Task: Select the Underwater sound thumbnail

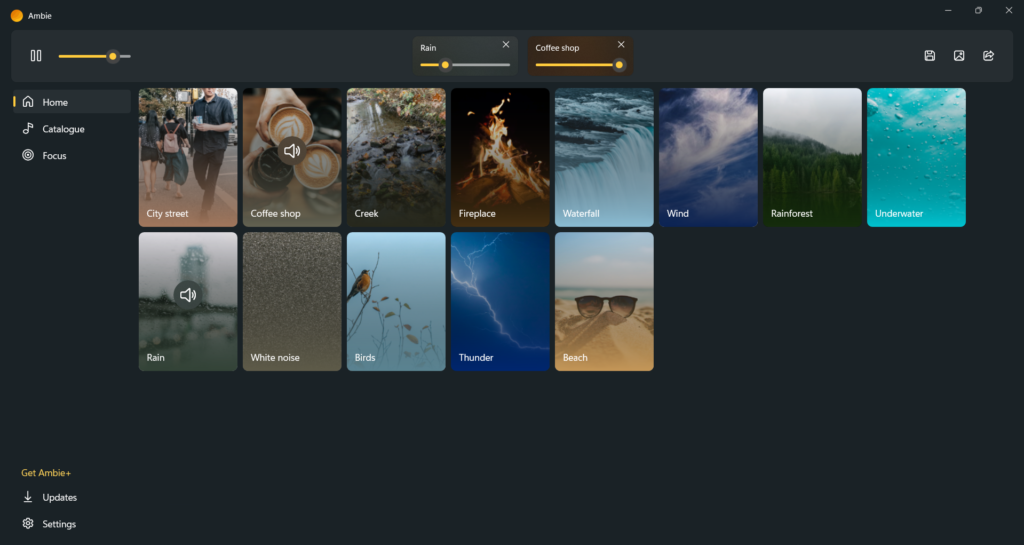Action: pos(916,157)
